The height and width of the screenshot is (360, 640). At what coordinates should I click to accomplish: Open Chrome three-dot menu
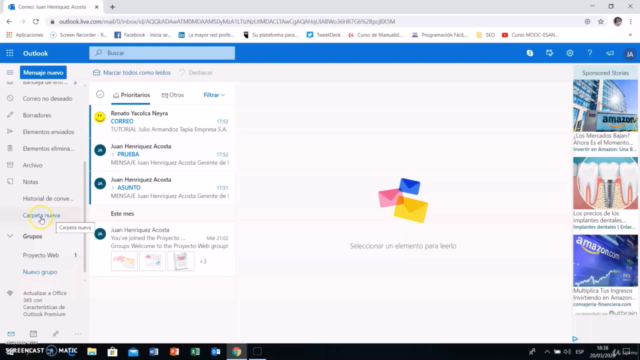631,22
